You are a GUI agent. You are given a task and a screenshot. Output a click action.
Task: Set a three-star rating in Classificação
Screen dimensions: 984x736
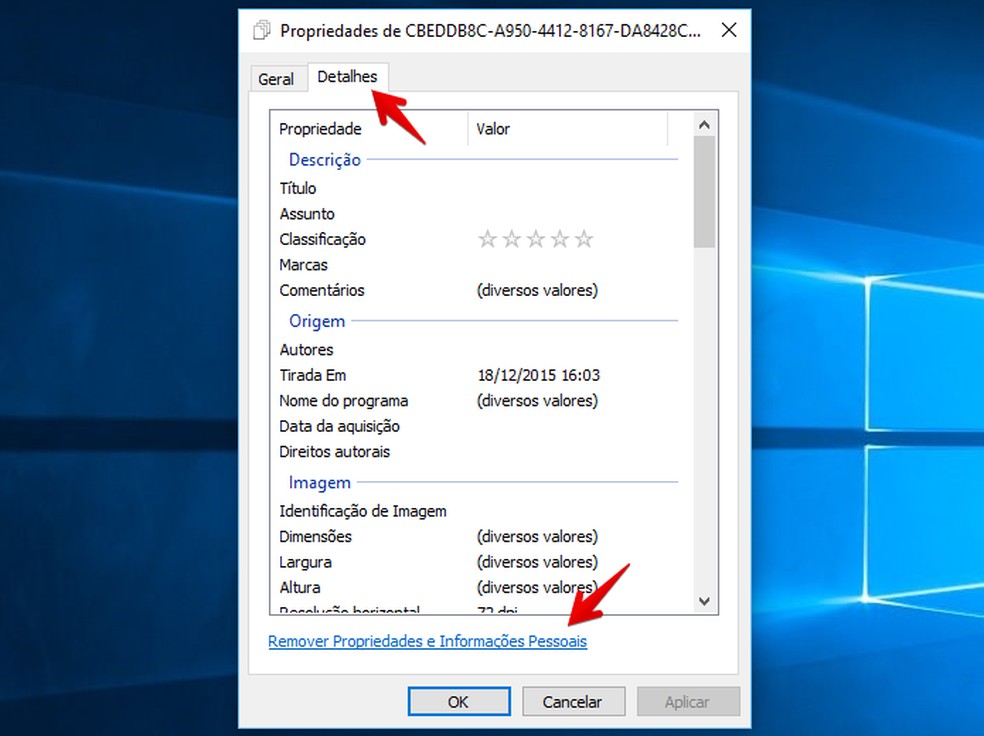pos(536,239)
